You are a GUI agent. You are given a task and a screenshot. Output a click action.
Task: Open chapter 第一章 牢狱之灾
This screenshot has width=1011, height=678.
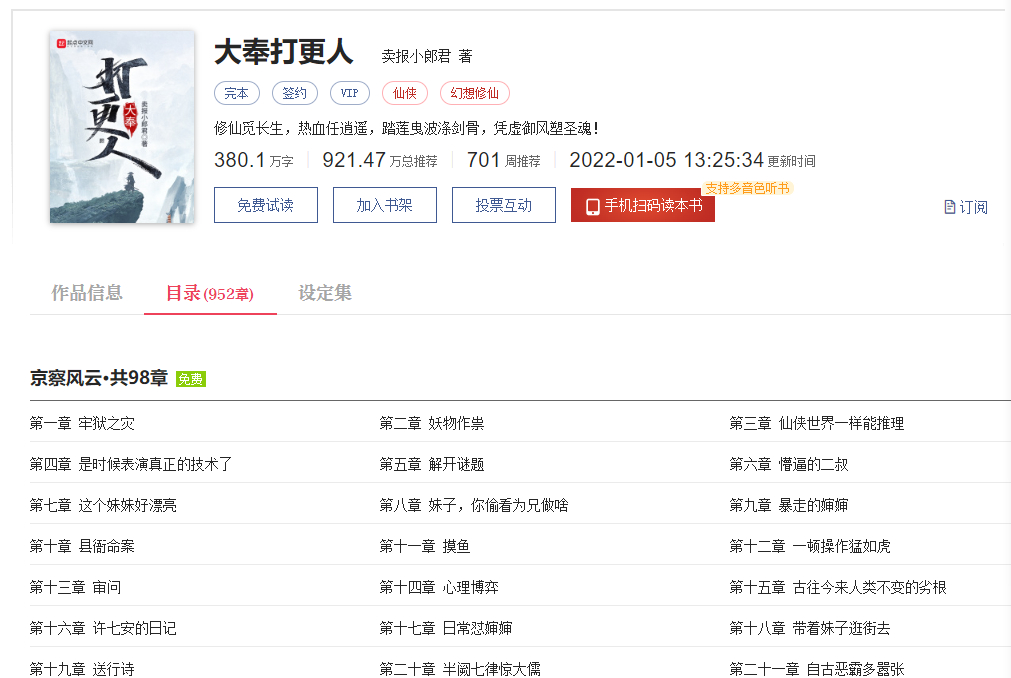coord(82,423)
